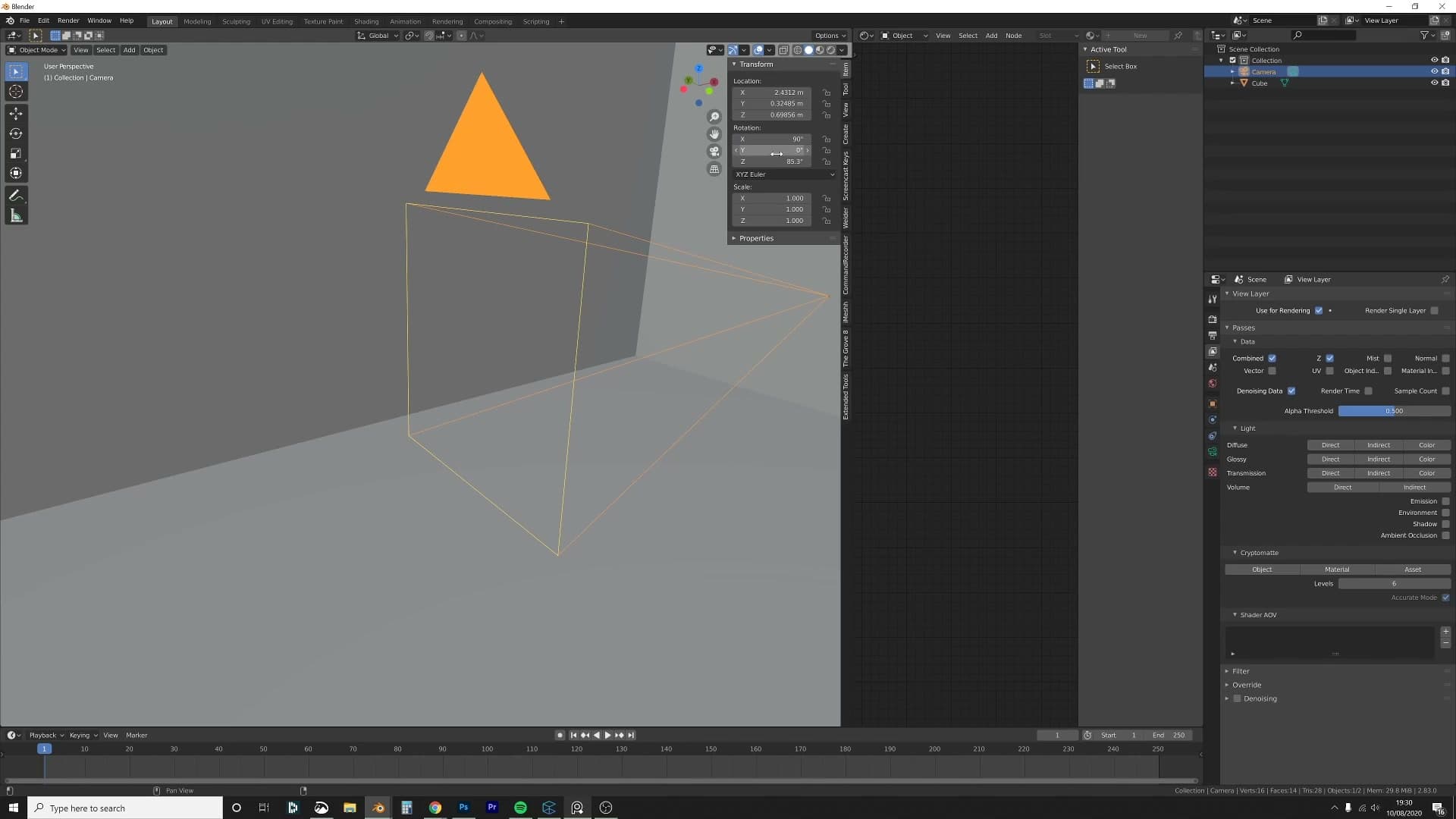Image resolution: width=1456 pixels, height=819 pixels.
Task: Click Cryptomatte Asset button
Action: 1413,570
